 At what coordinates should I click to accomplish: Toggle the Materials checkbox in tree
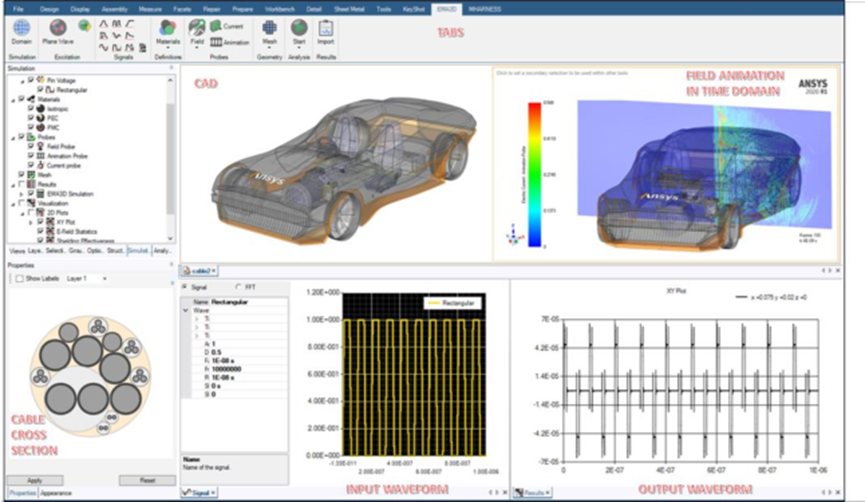pos(22,99)
